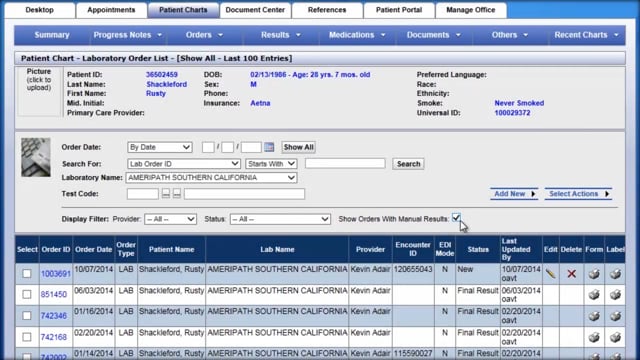Open the Provider filter dropdown
Image resolution: width=640 pixels, height=360 pixels.
pos(170,219)
